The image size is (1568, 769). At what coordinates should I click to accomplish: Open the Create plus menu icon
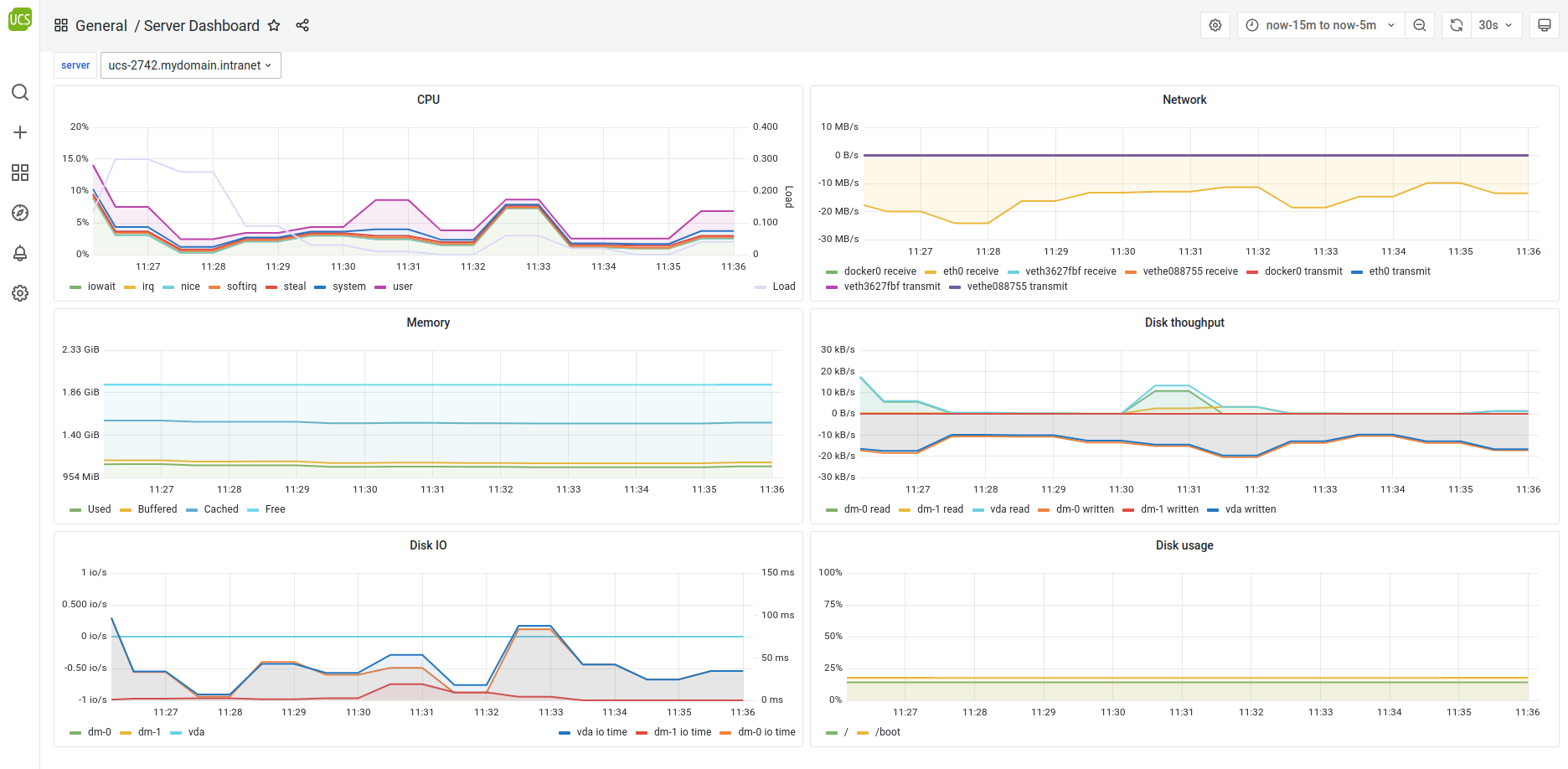[x=20, y=132]
